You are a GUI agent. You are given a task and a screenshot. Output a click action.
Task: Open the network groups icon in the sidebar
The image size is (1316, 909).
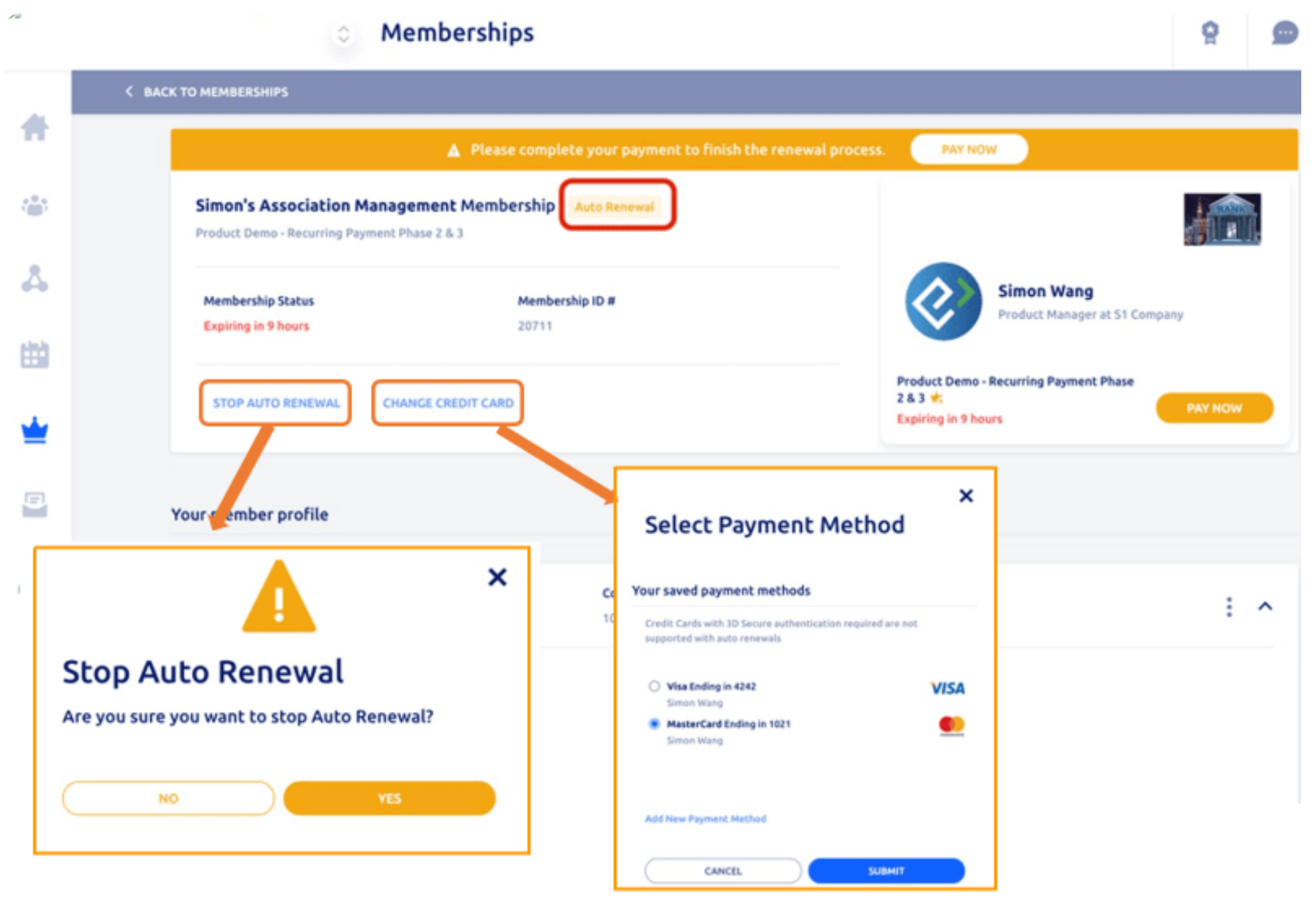coord(35,278)
